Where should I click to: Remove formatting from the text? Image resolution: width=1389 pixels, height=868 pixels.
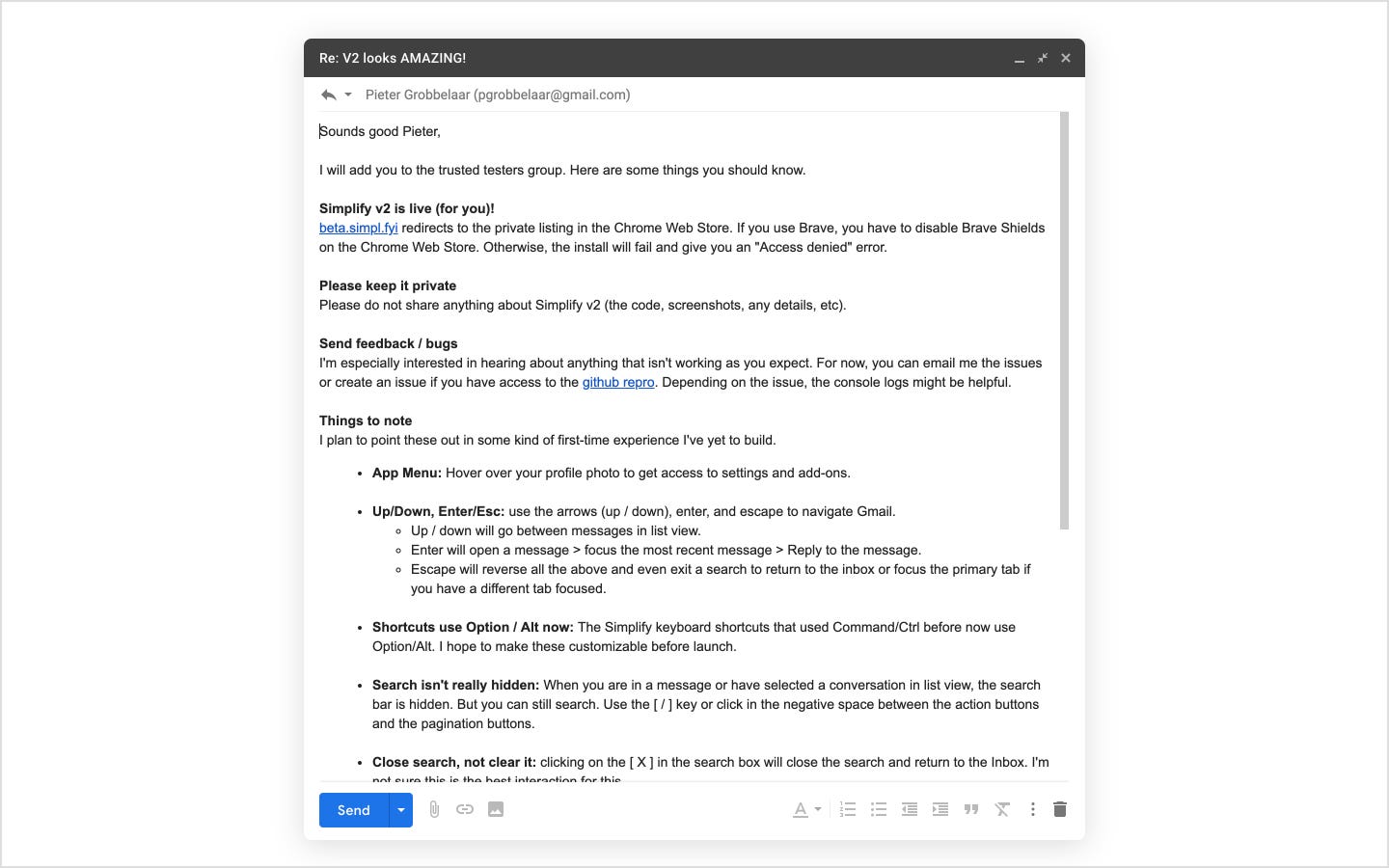1002,809
